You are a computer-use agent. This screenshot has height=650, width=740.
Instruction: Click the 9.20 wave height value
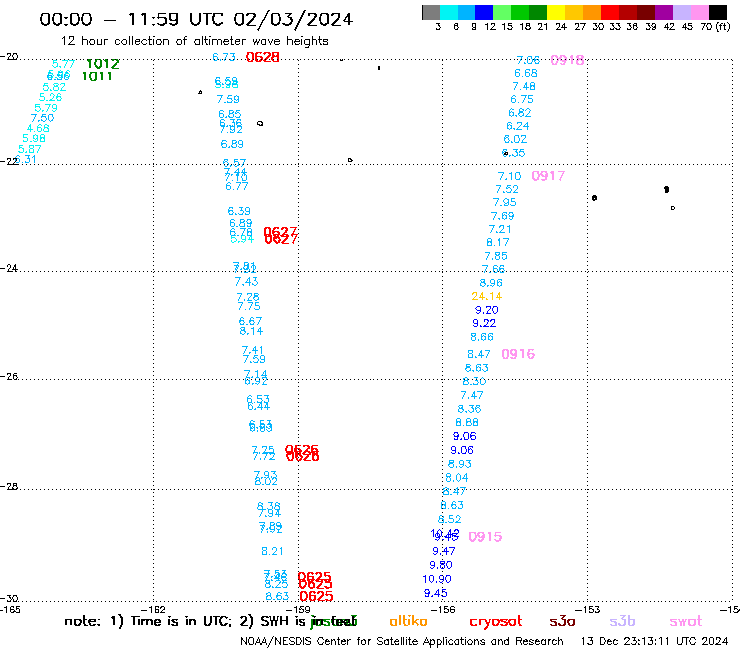(x=487, y=310)
